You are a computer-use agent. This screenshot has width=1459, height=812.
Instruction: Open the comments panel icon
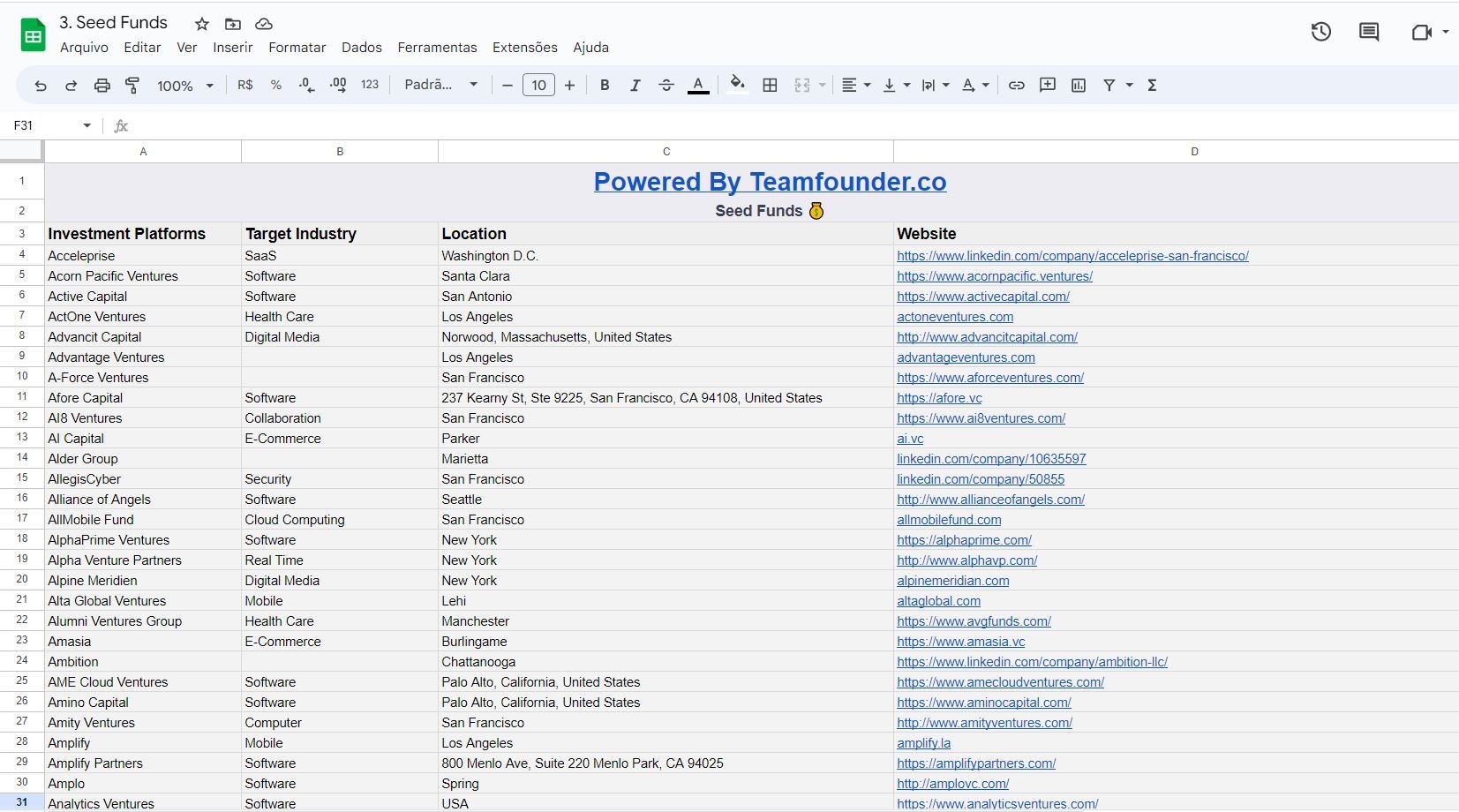[1369, 33]
